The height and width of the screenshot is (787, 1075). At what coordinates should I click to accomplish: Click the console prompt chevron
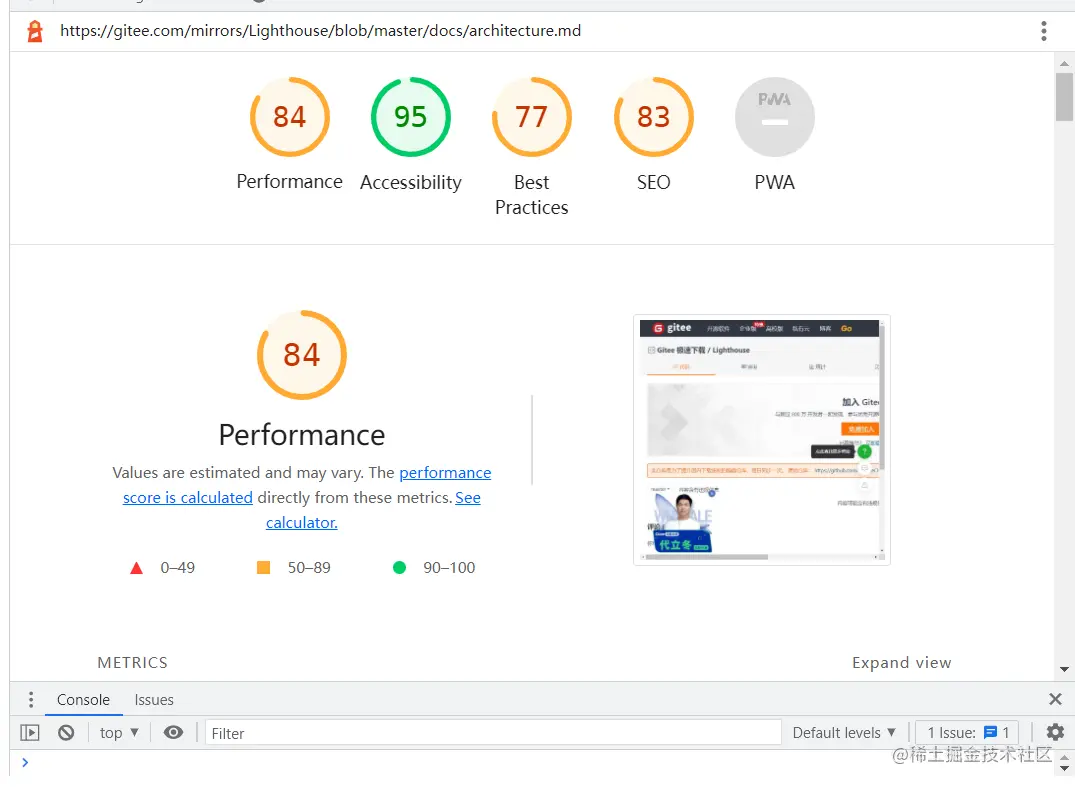tap(25, 762)
